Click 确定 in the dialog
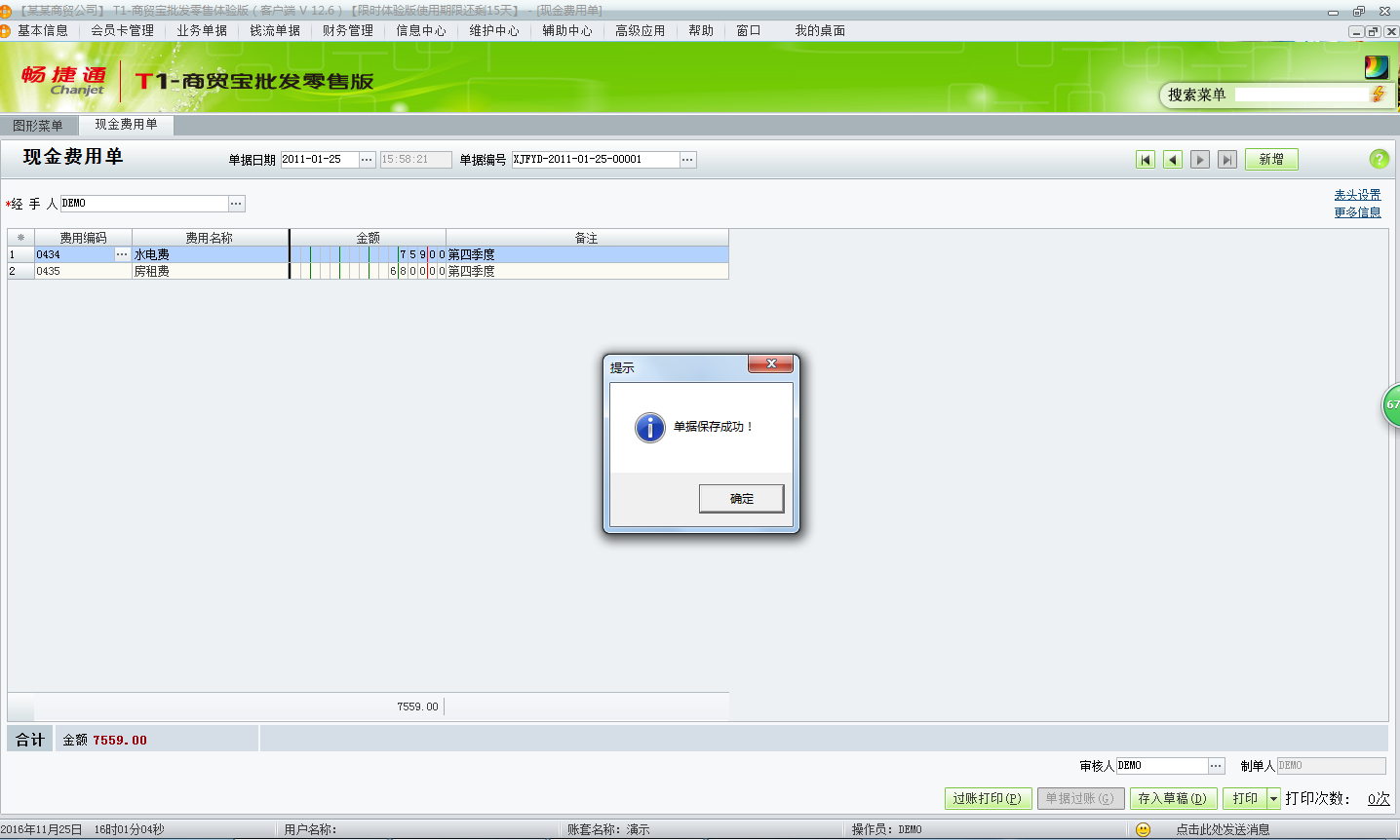This screenshot has height=840, width=1400. 742,499
